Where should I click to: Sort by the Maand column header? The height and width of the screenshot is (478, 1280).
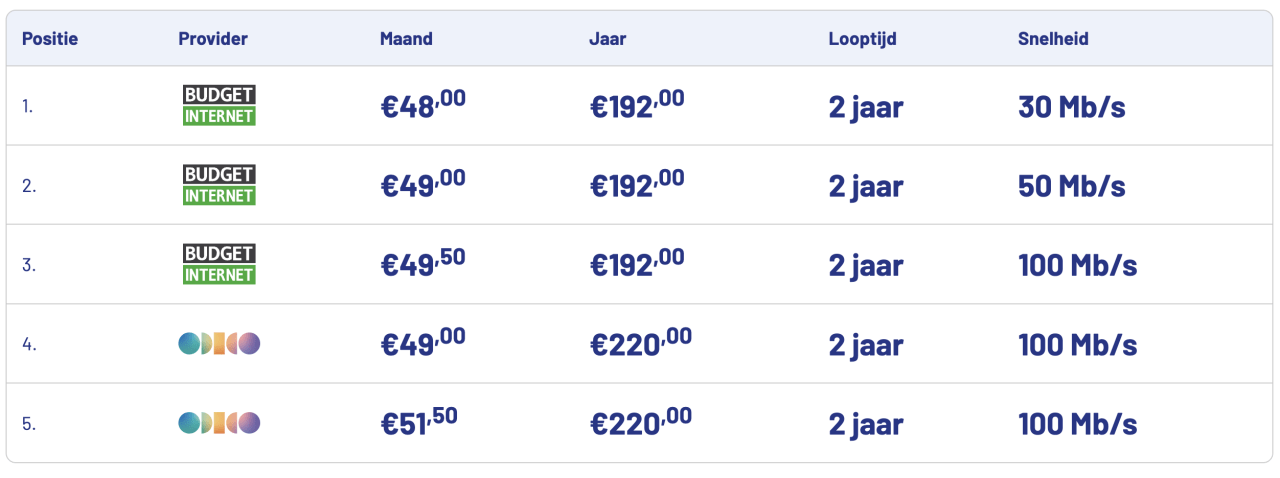[x=406, y=39]
